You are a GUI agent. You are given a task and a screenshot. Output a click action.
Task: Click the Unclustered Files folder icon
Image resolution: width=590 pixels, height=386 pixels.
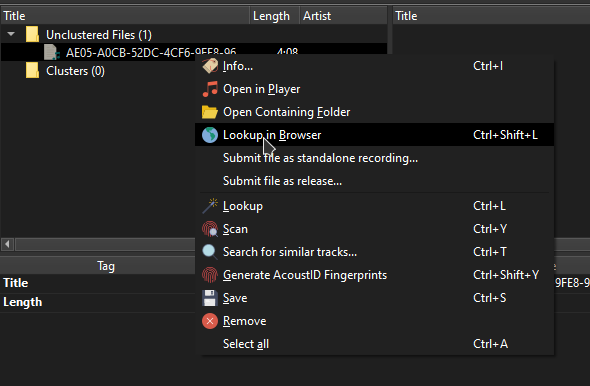click(x=32, y=34)
